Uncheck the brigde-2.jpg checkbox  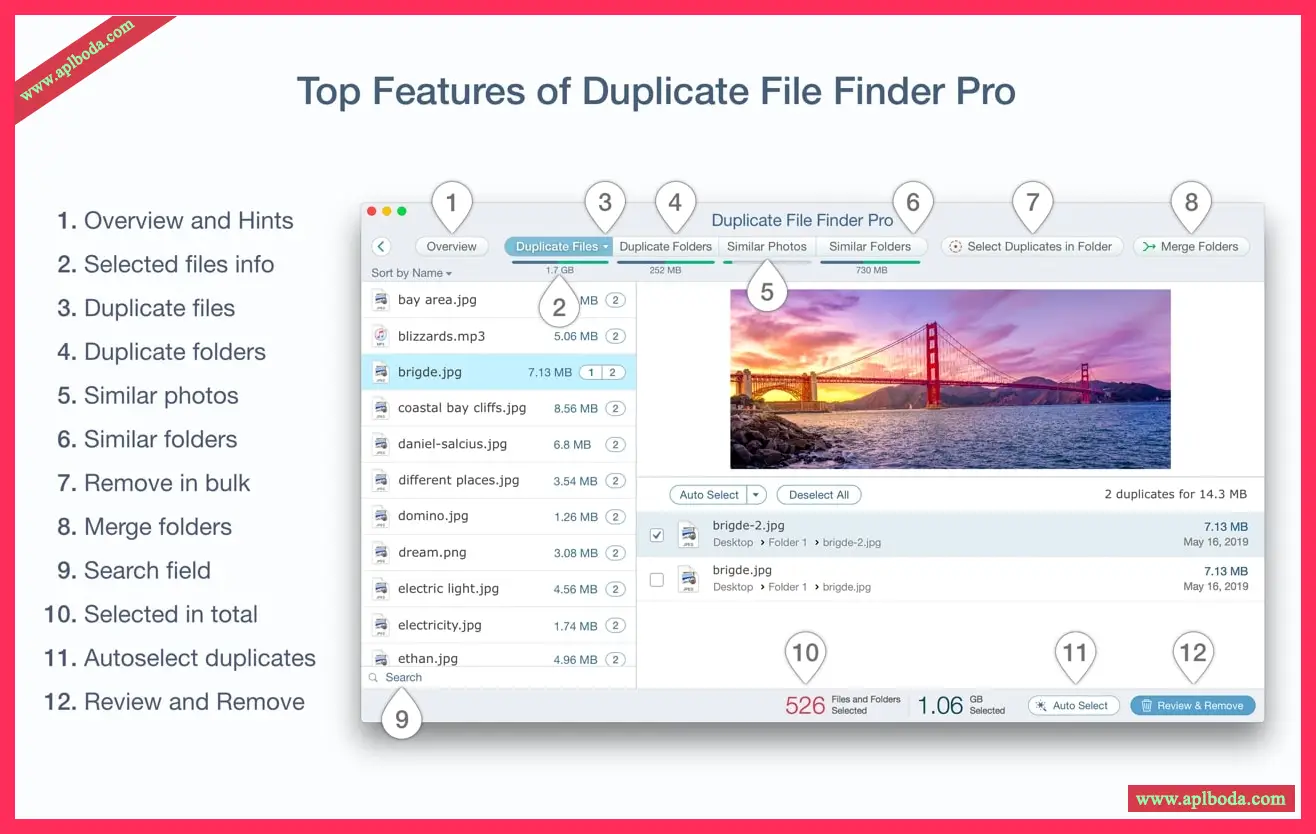[x=657, y=535]
